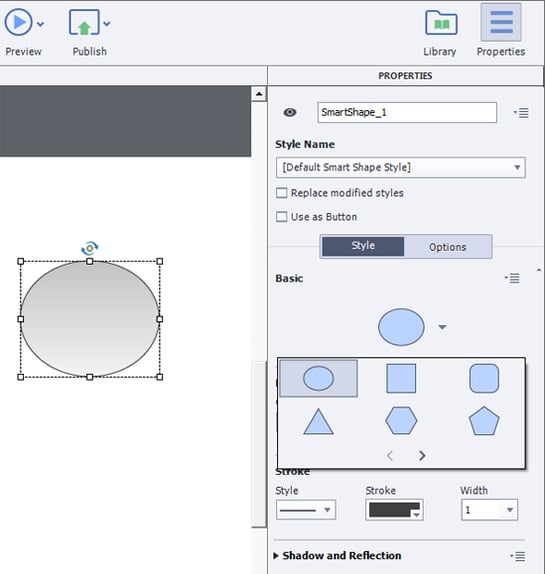Open the Library panel icon
545x574 pixels.
point(441,23)
